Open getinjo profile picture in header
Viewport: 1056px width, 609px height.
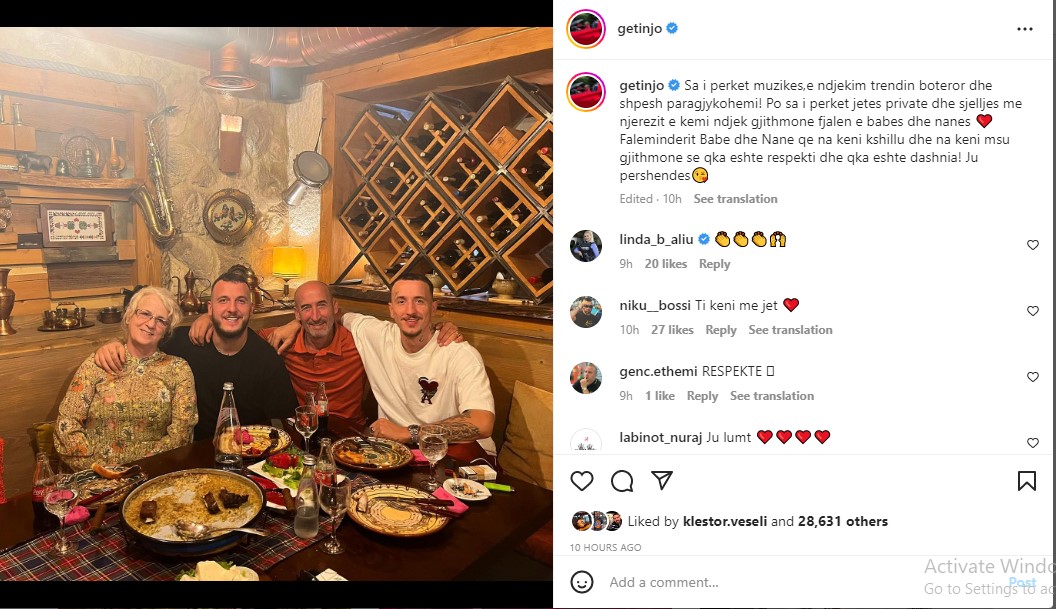(586, 29)
